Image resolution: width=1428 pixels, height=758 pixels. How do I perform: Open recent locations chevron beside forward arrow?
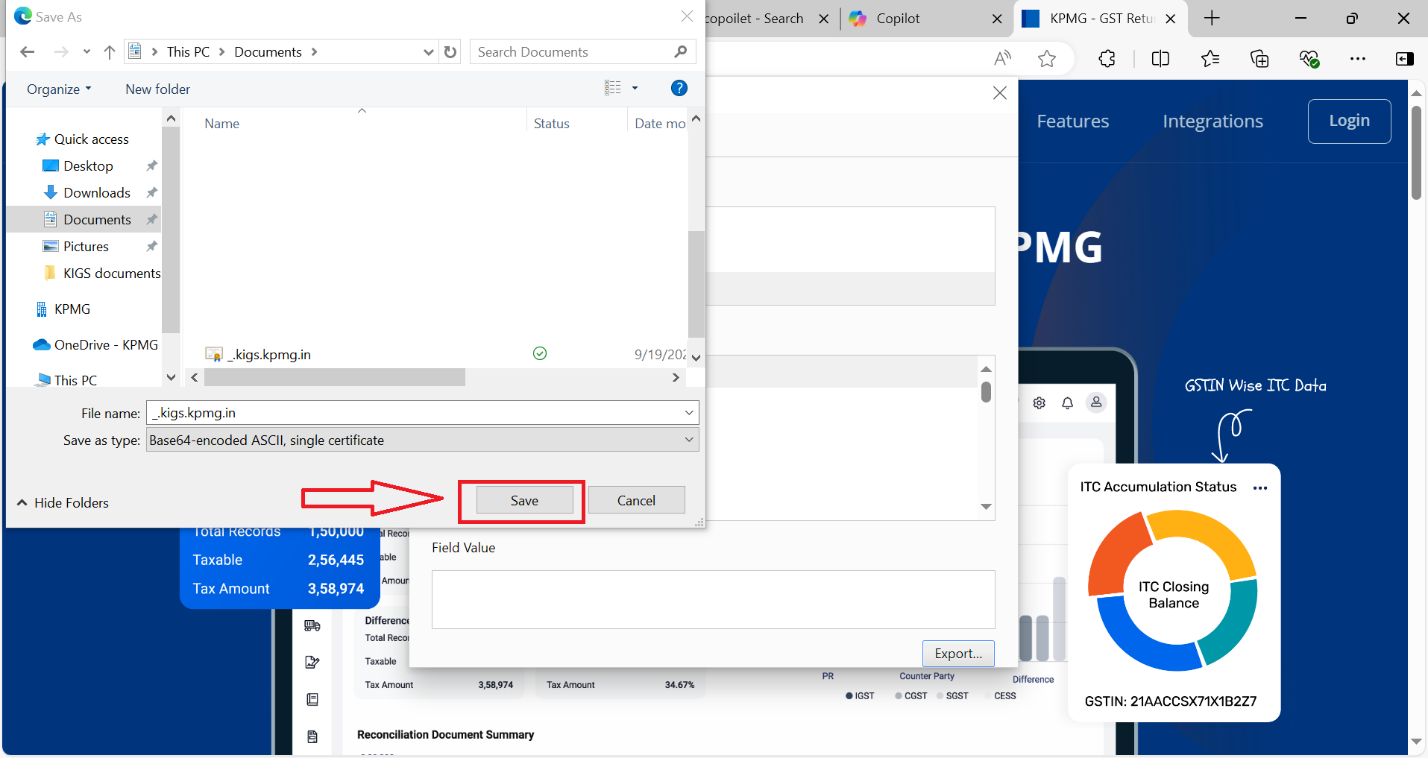[x=87, y=52]
